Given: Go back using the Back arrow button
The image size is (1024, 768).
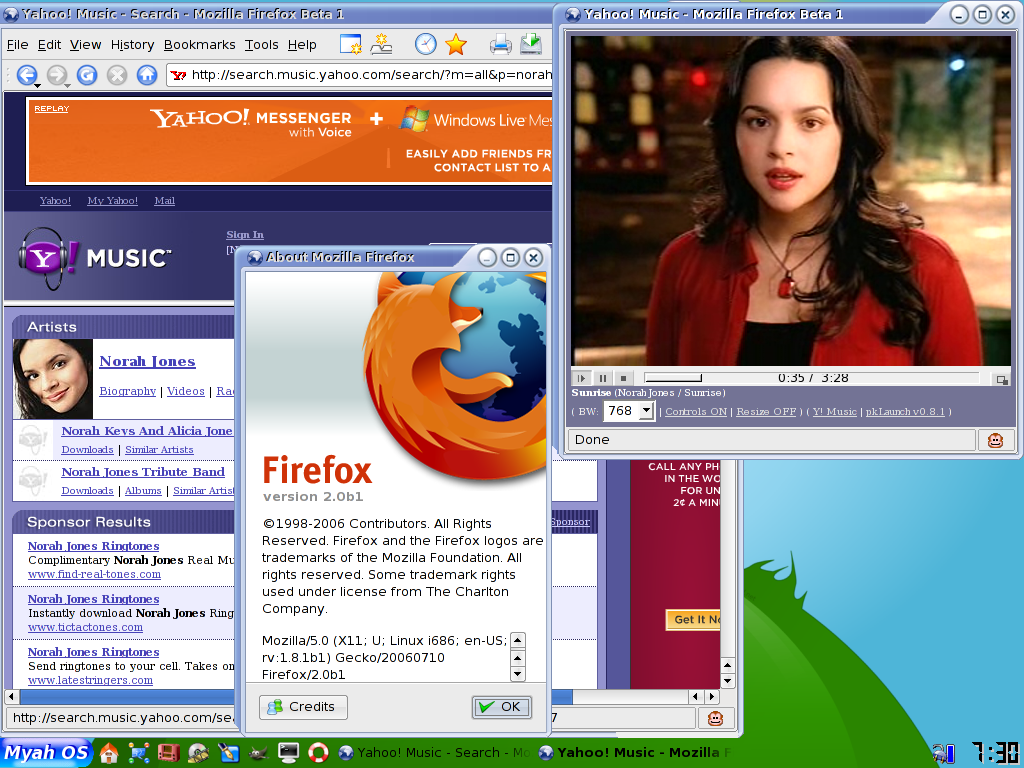Looking at the screenshot, I should [26, 74].
